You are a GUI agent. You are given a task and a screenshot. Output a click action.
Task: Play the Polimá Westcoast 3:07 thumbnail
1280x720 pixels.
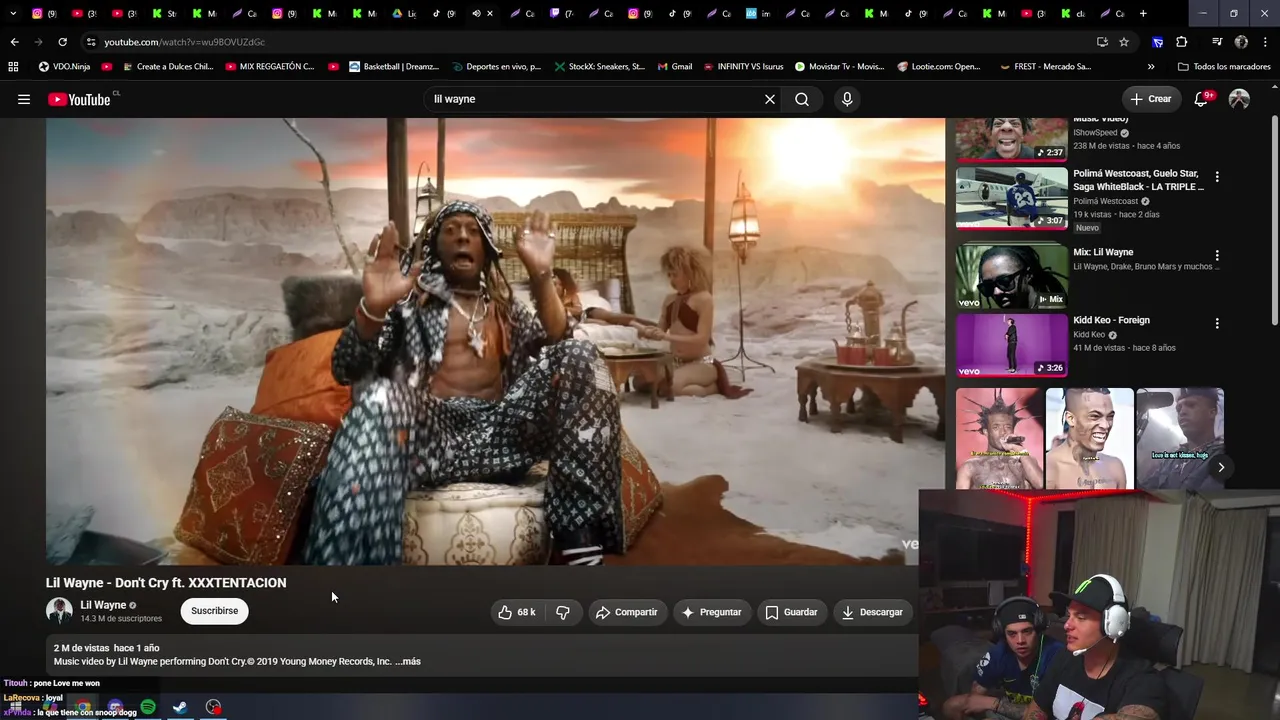[x=1012, y=198]
